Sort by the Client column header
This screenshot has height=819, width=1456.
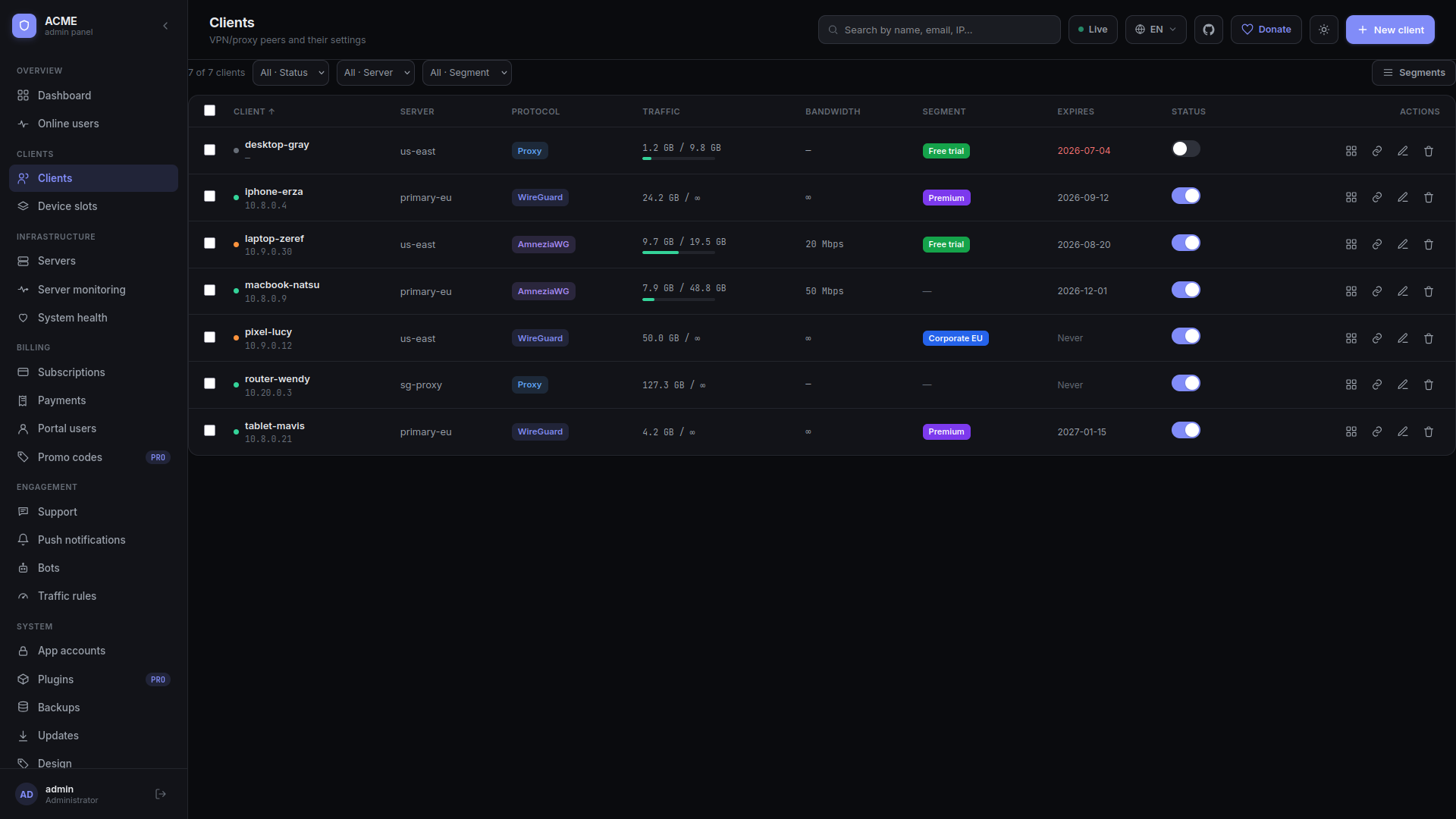pyautogui.click(x=254, y=111)
